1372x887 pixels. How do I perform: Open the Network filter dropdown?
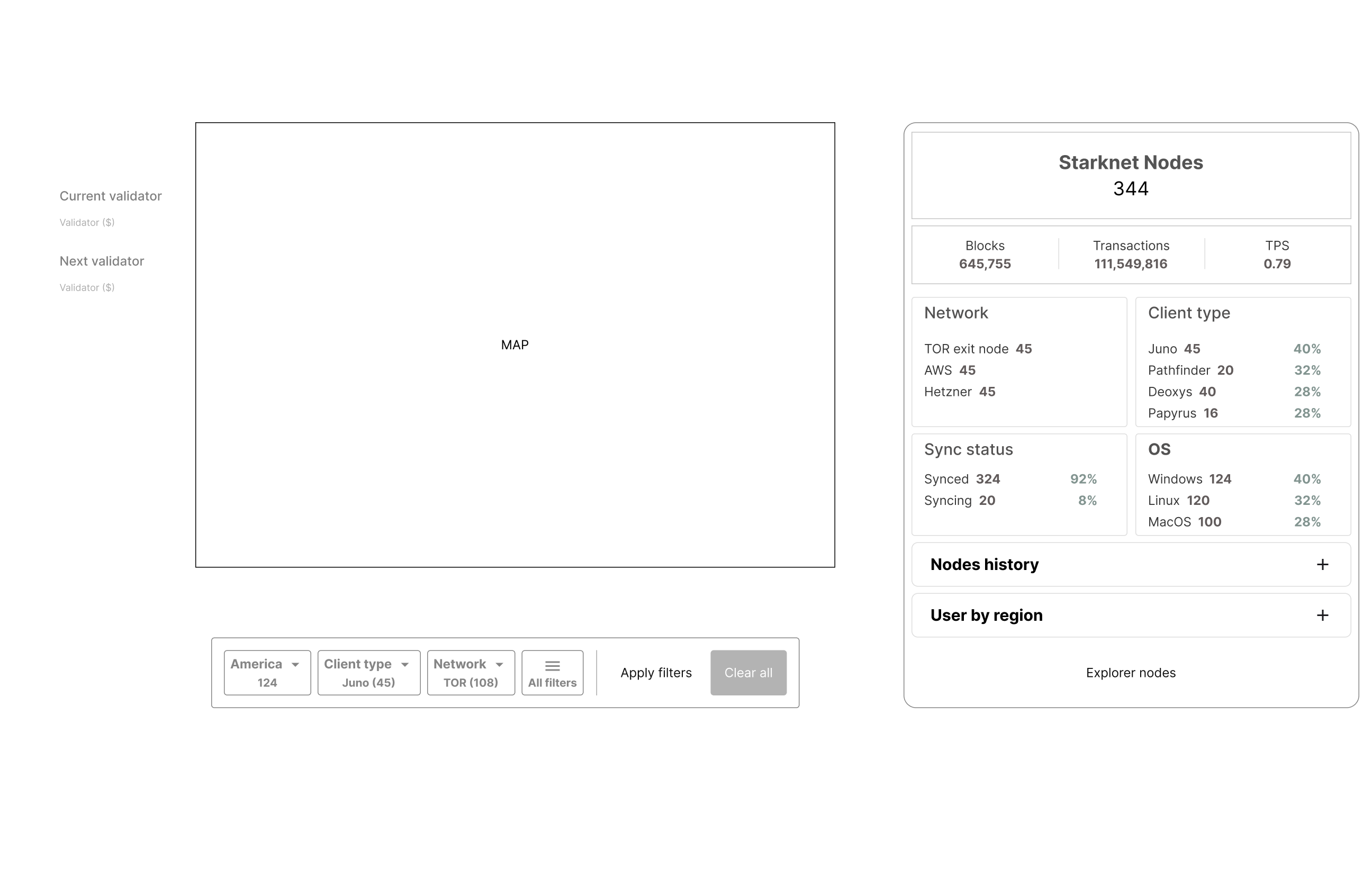point(471,673)
